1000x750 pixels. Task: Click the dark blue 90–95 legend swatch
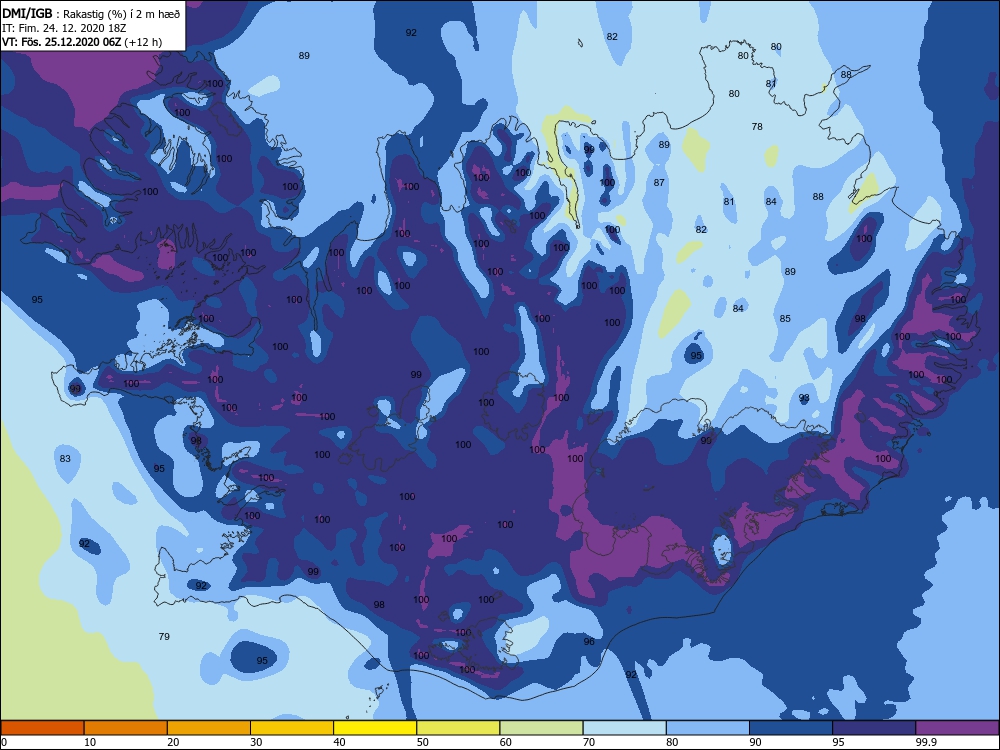tap(791, 728)
